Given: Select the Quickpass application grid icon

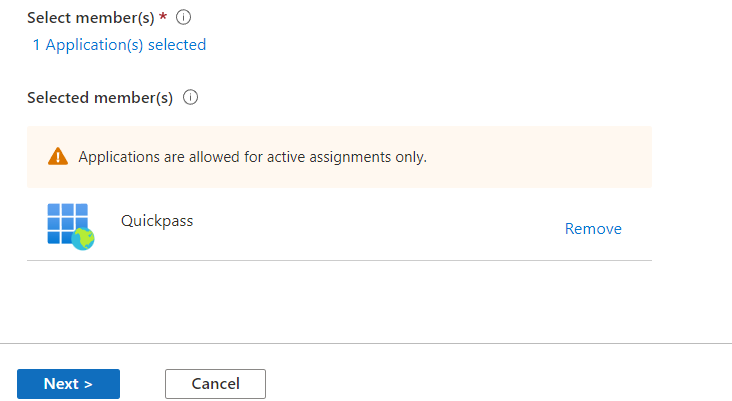Looking at the screenshot, I should tap(70, 226).
